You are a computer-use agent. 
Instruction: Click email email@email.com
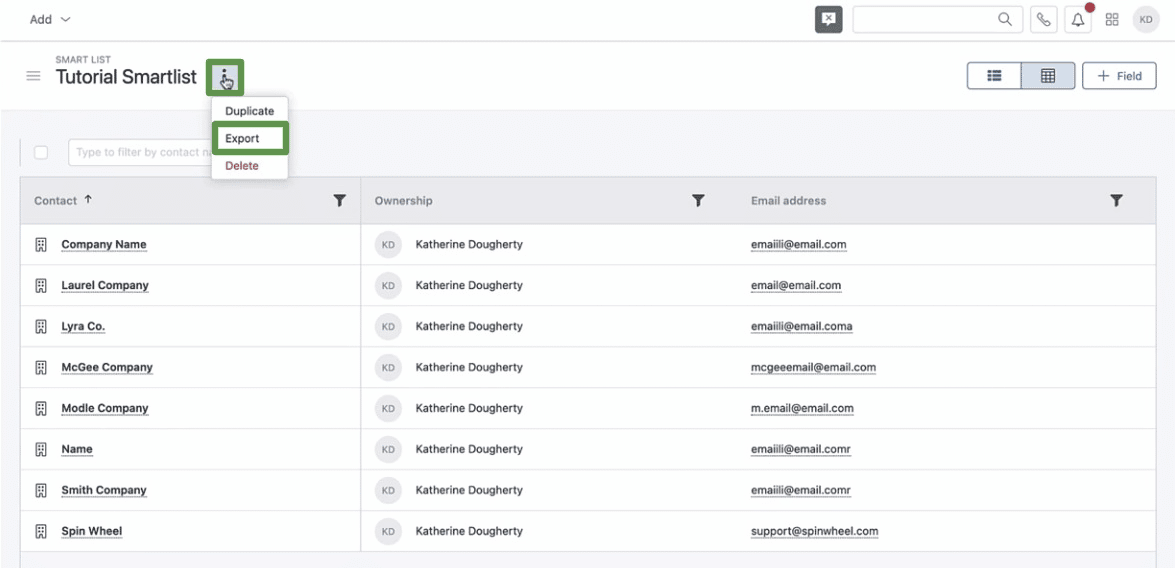pyautogui.click(x=796, y=285)
